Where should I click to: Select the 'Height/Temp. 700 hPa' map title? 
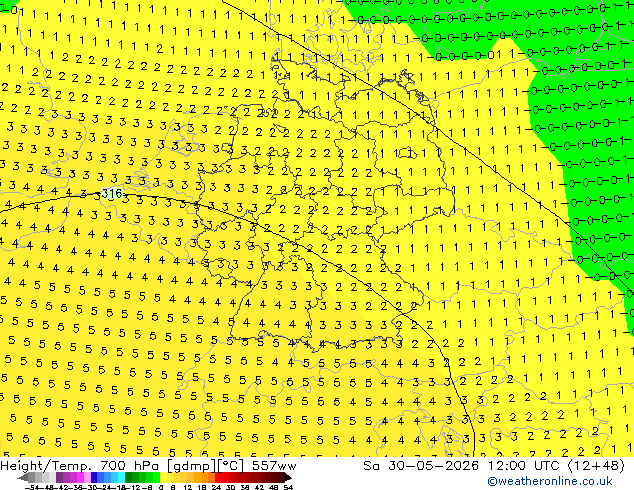click(82, 466)
